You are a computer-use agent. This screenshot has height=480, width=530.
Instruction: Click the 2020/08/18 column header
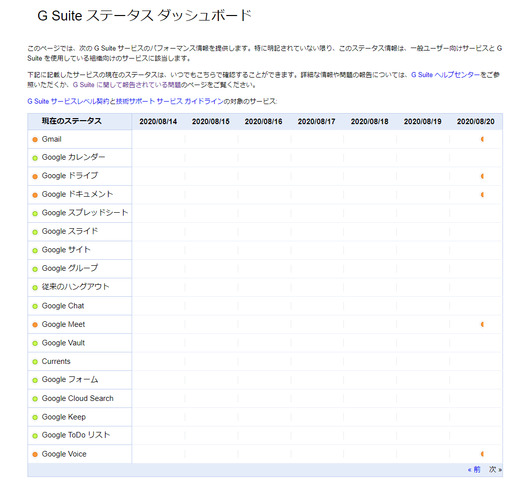369,122
